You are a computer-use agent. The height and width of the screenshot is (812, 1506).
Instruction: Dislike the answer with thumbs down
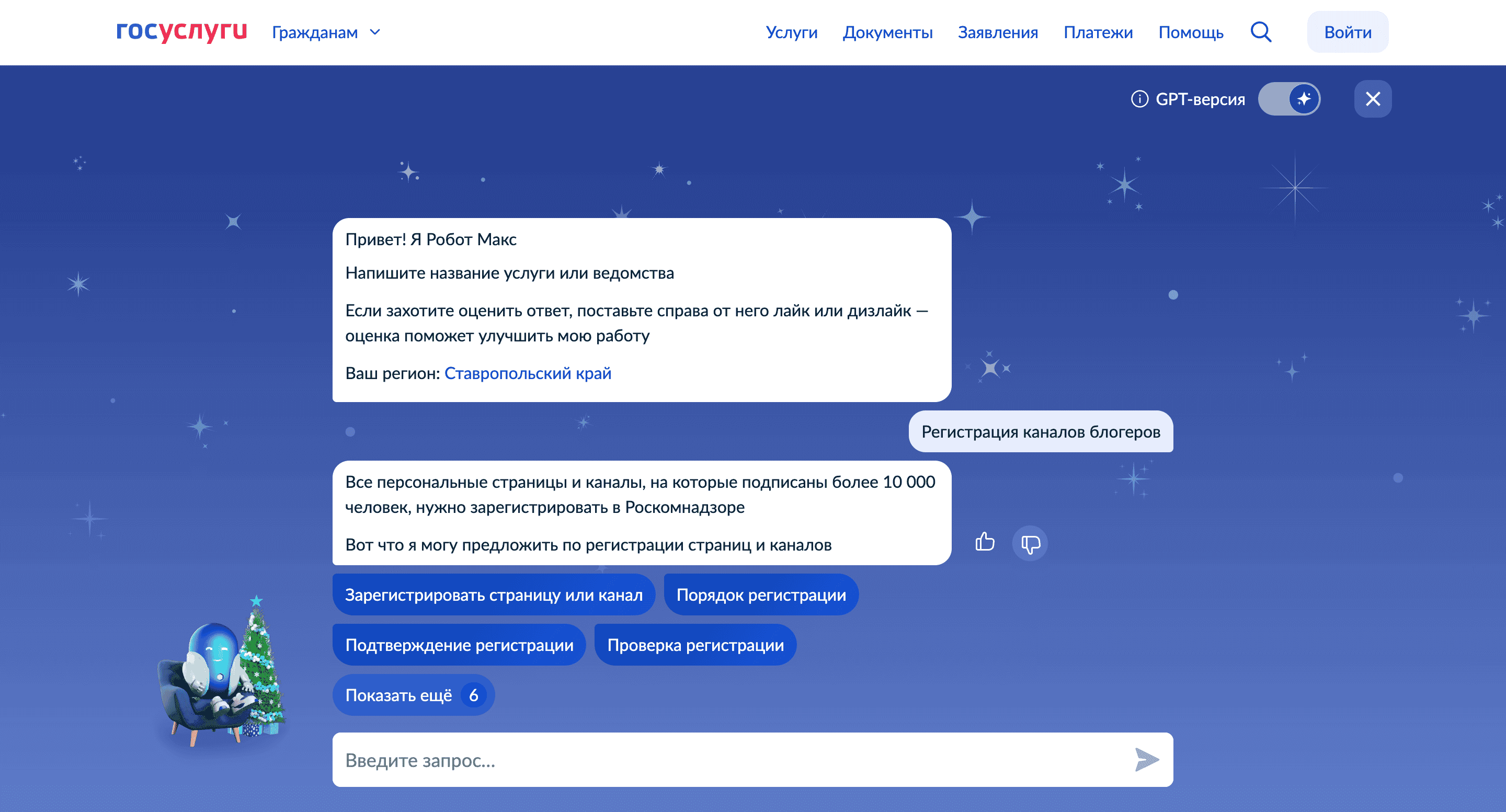(1030, 543)
